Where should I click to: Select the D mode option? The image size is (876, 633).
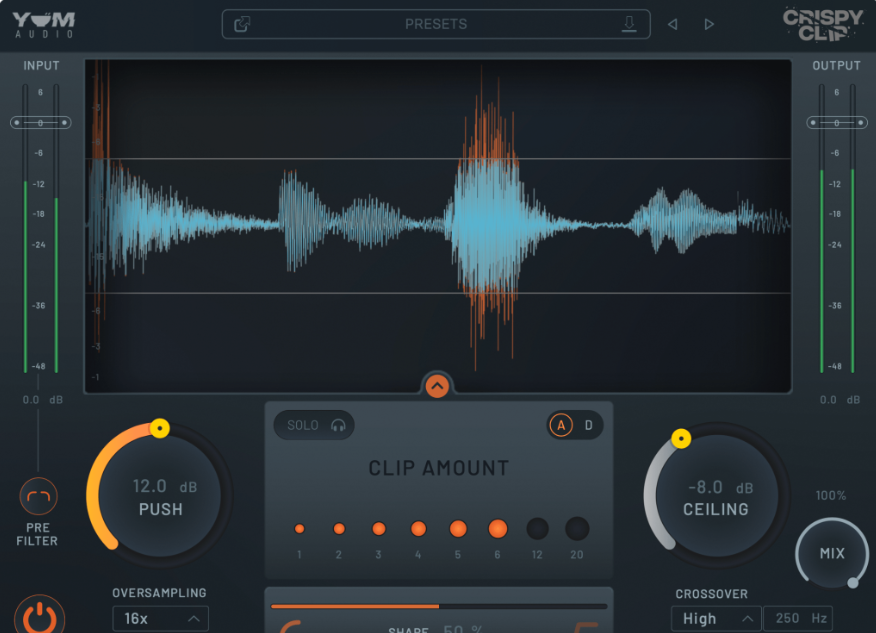pos(588,425)
